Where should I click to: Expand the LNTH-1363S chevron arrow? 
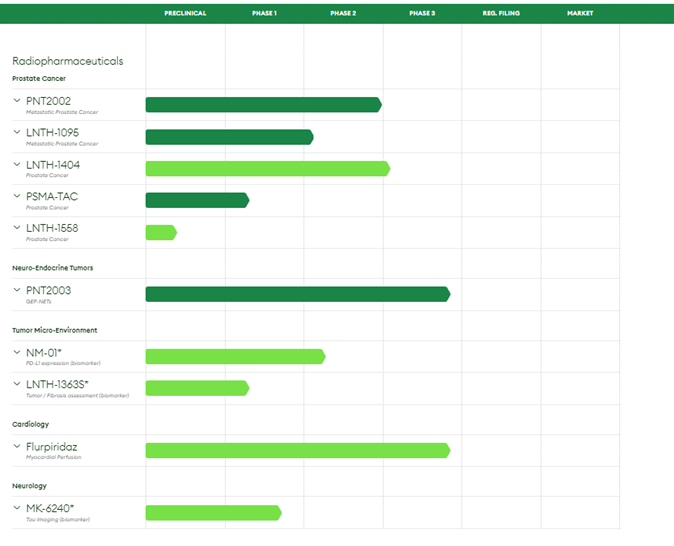click(17, 385)
